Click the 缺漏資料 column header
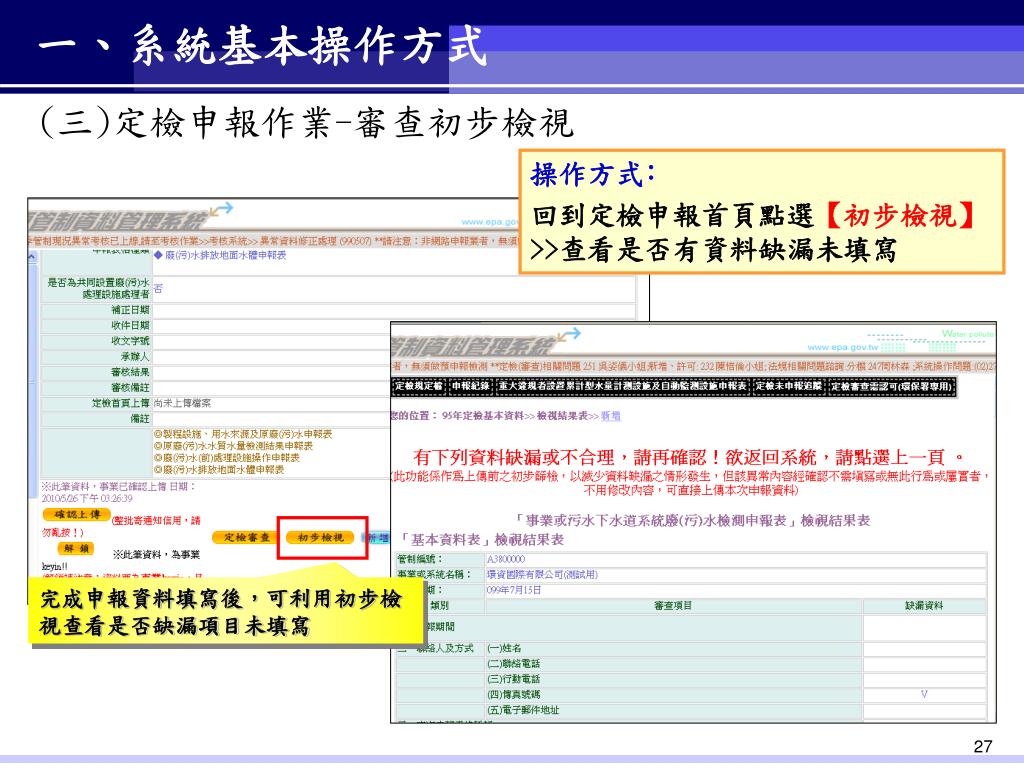The image size is (1024, 768). click(x=923, y=606)
